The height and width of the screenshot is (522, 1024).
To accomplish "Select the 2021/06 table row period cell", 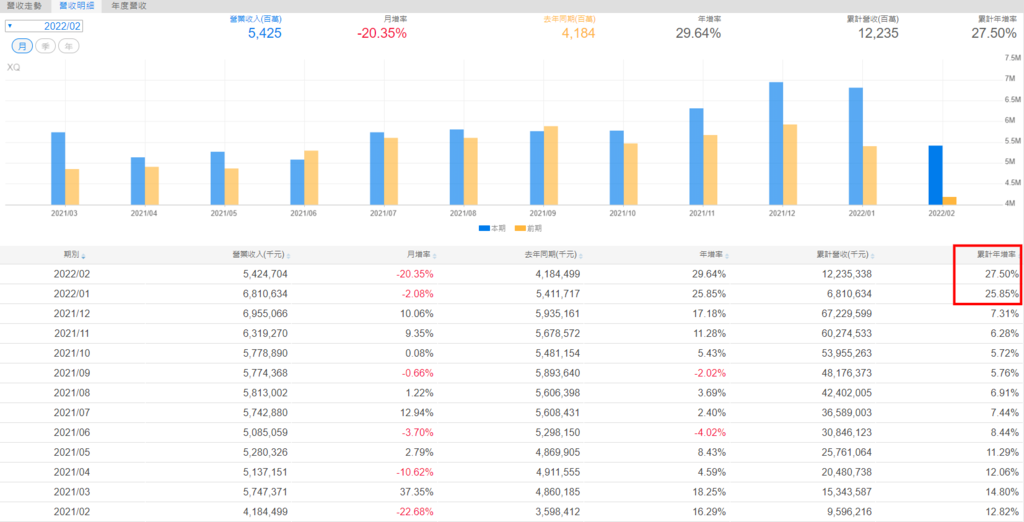I will click(x=71, y=433).
